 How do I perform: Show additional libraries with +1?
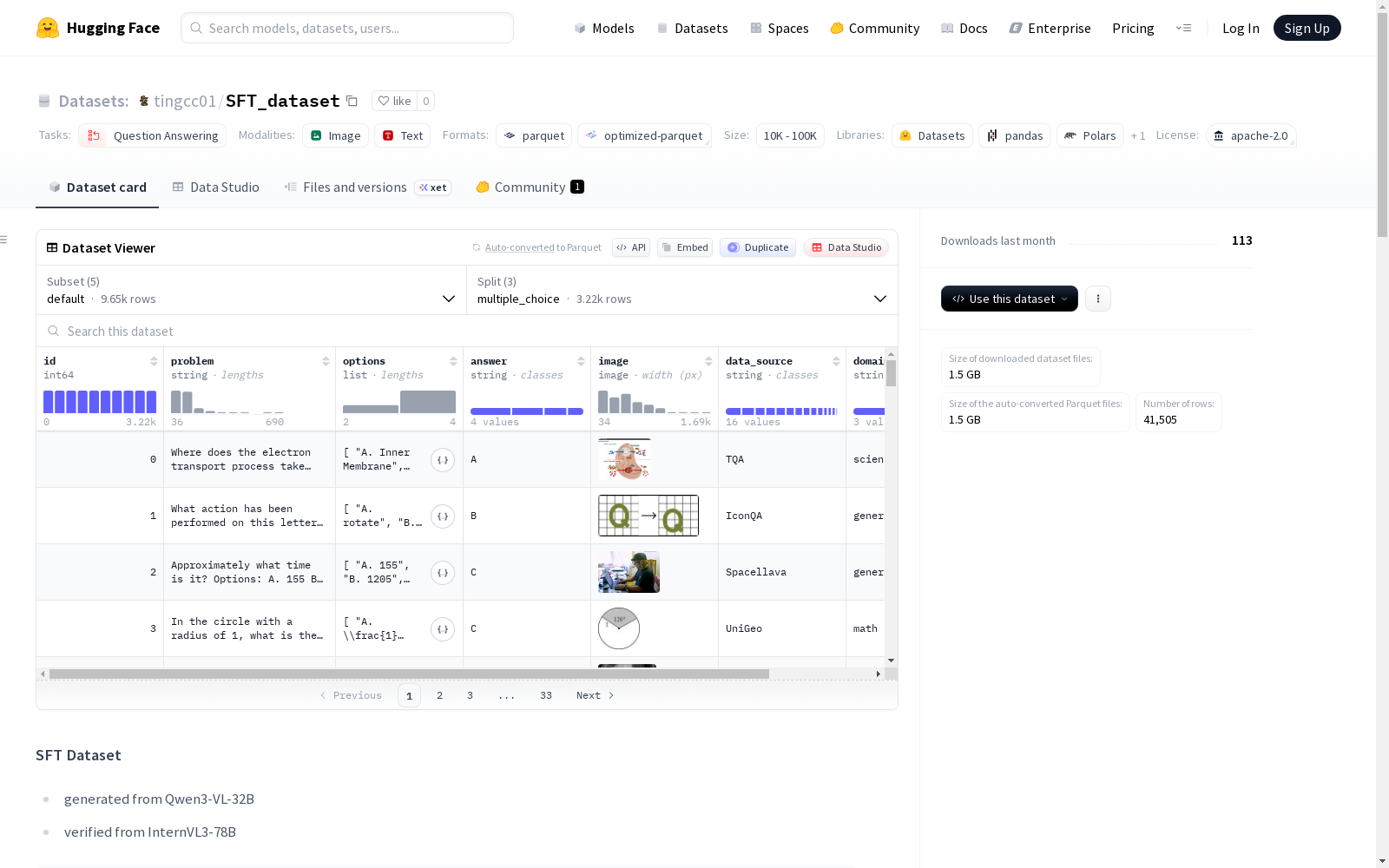[x=1138, y=135]
